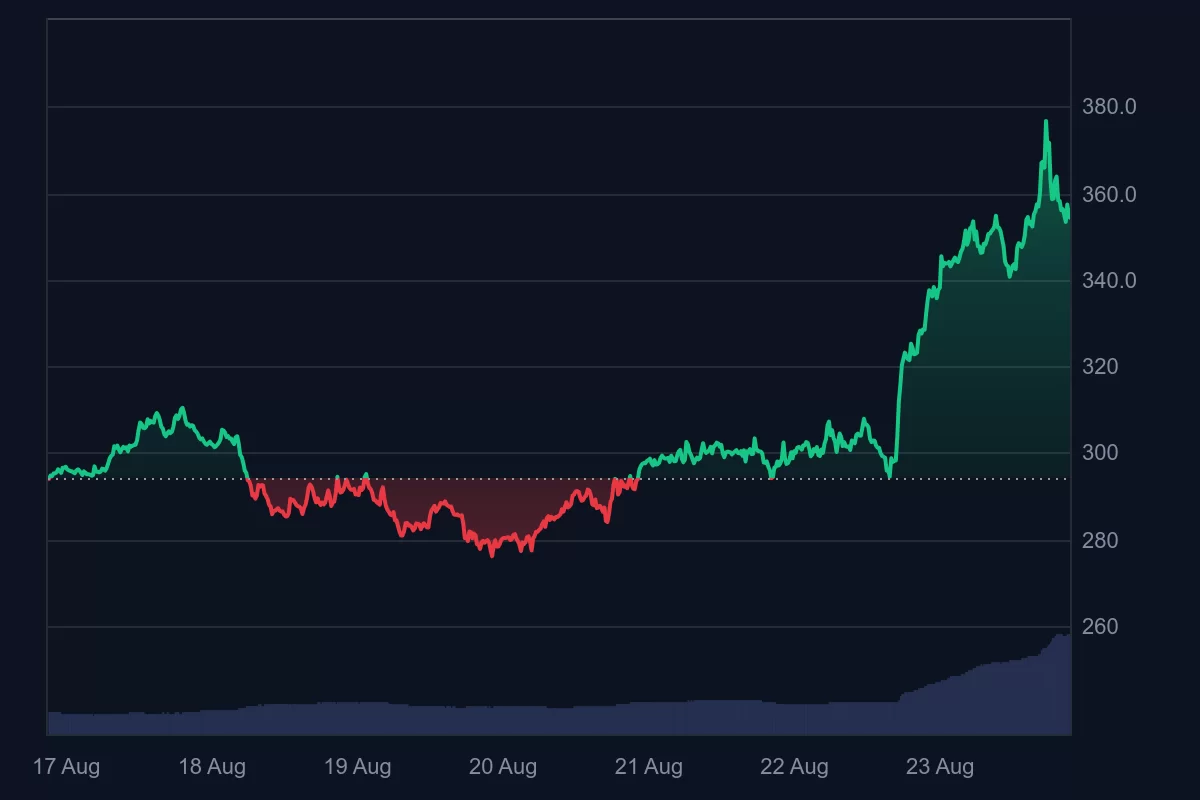Image resolution: width=1200 pixels, height=800 pixels.
Task: Click the lowest red trough near 20 Aug
Action: point(491,554)
